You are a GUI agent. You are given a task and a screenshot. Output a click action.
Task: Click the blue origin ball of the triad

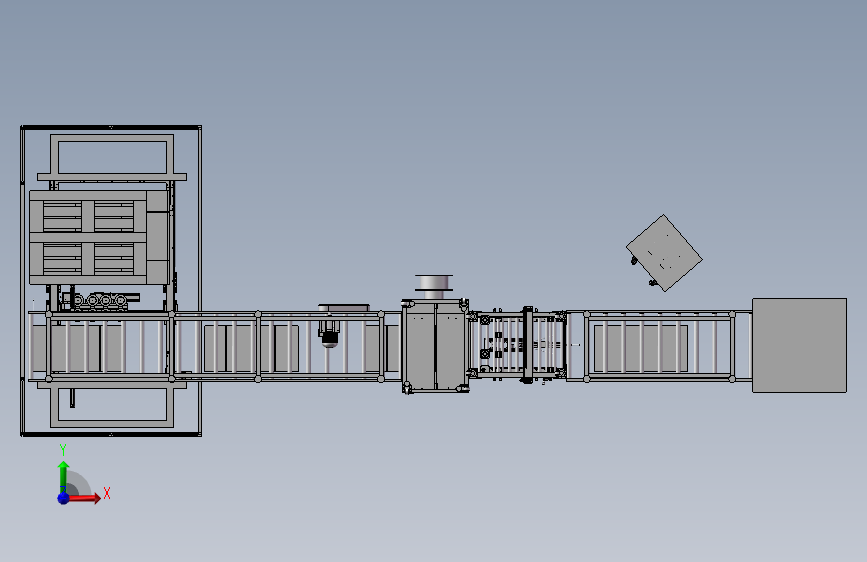click(x=64, y=498)
